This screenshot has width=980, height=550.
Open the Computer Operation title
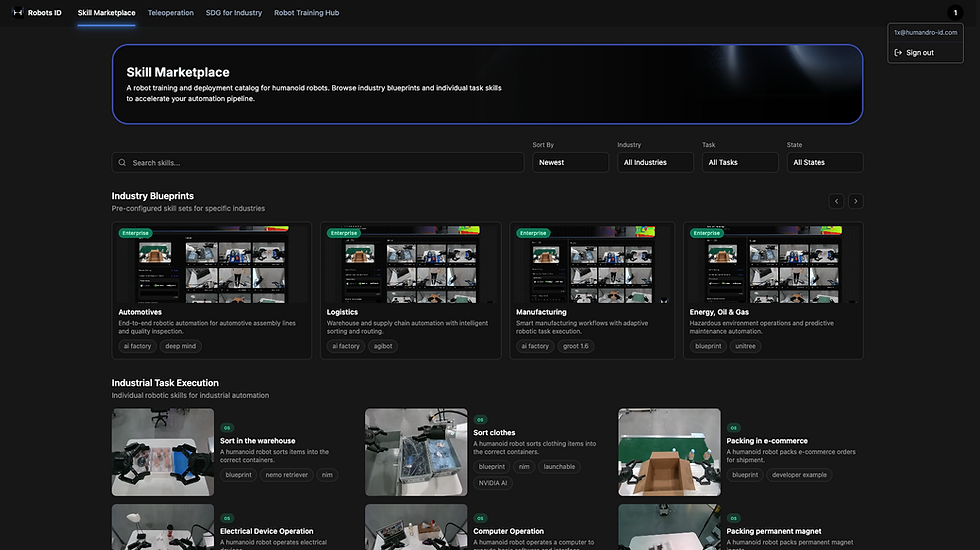508,531
